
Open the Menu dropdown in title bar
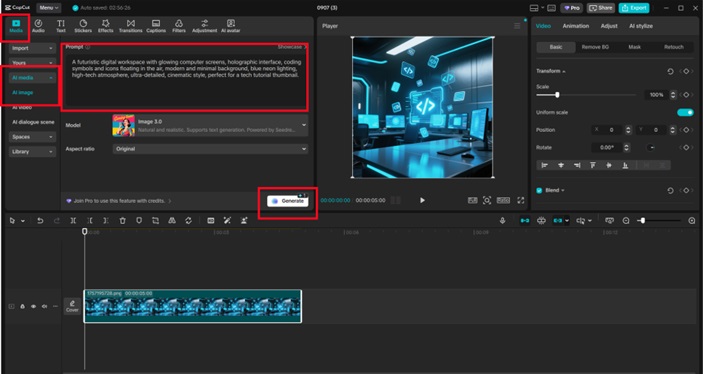[x=49, y=8]
